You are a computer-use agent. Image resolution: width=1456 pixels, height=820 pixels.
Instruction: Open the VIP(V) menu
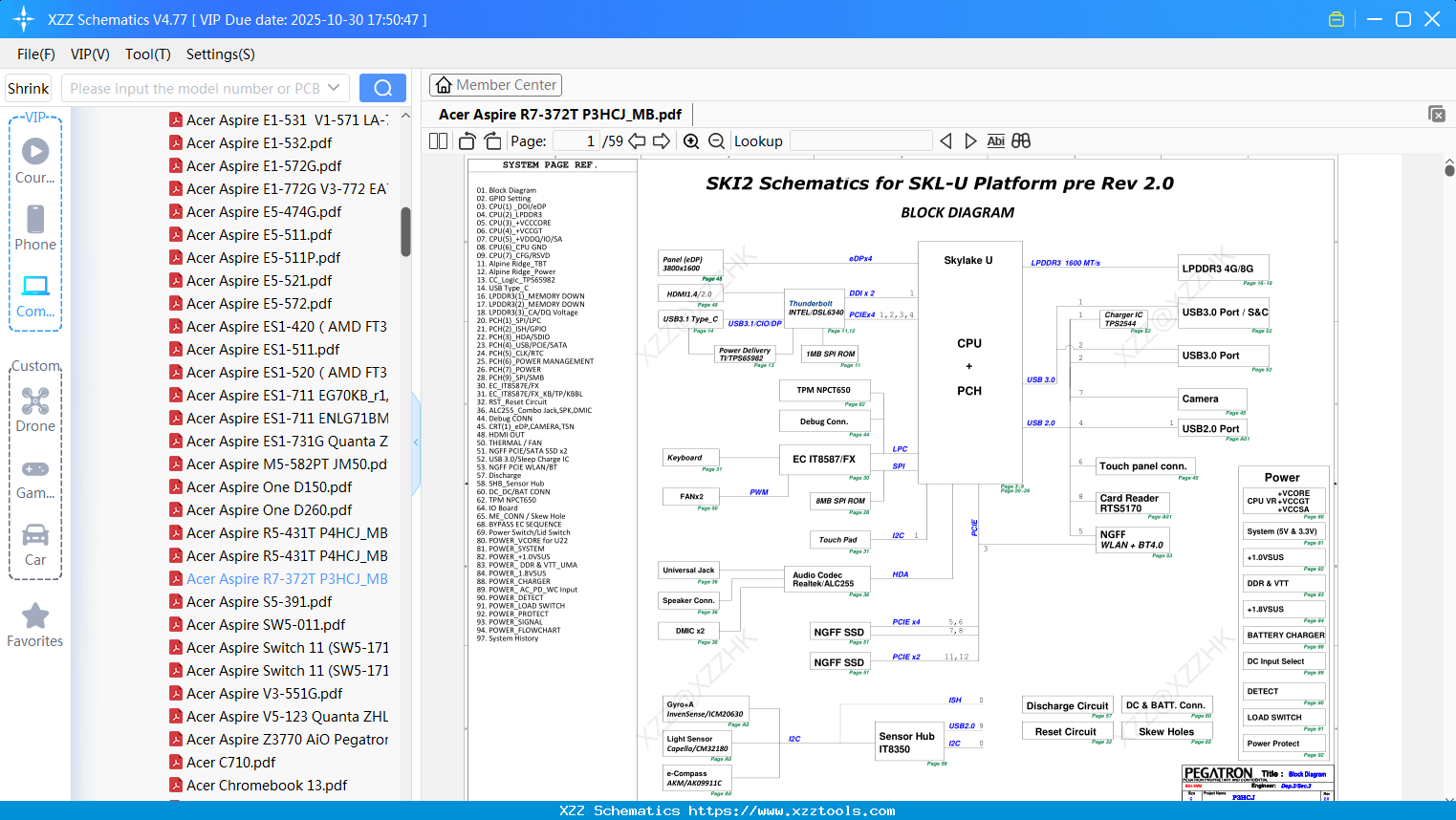point(90,54)
